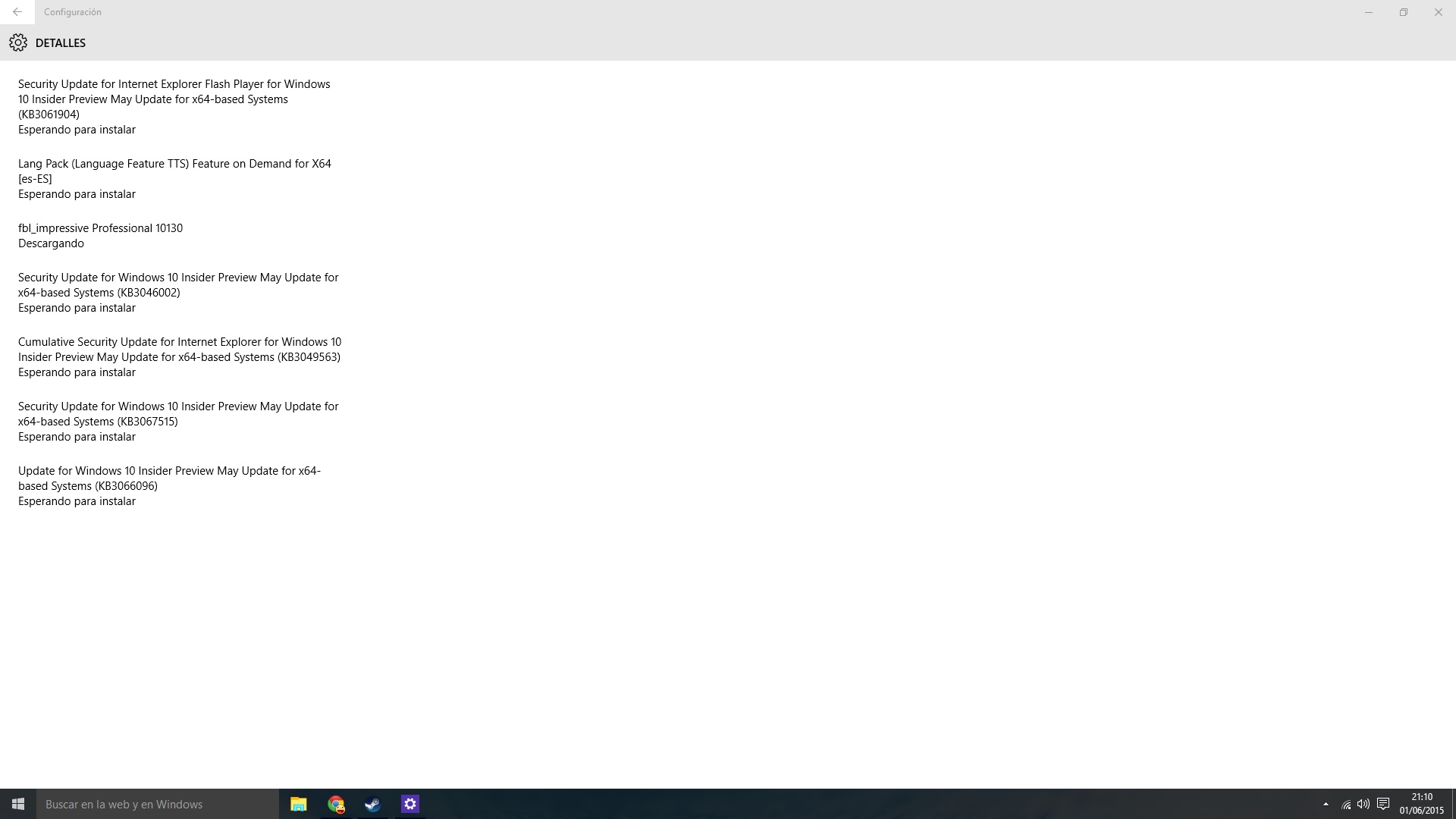1456x819 pixels.
Task: Switch to the Settings app in the taskbar
Action: [x=410, y=804]
